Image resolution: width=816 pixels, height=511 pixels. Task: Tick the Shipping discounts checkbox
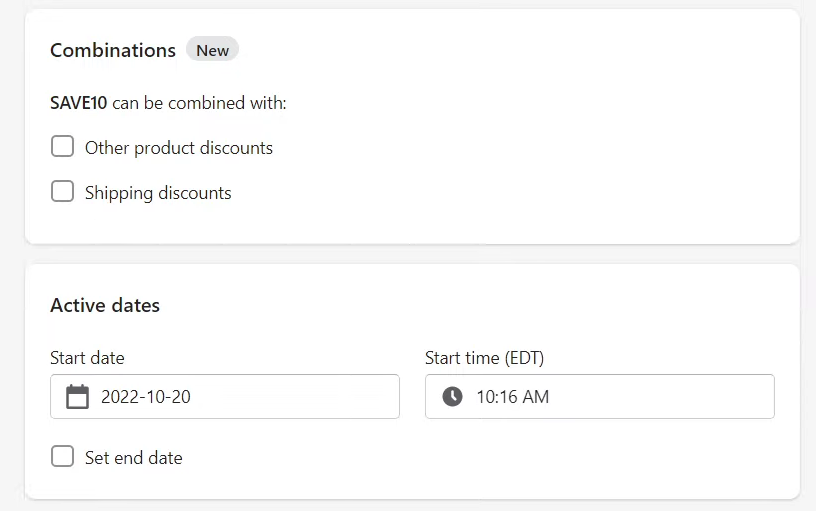(x=62, y=191)
